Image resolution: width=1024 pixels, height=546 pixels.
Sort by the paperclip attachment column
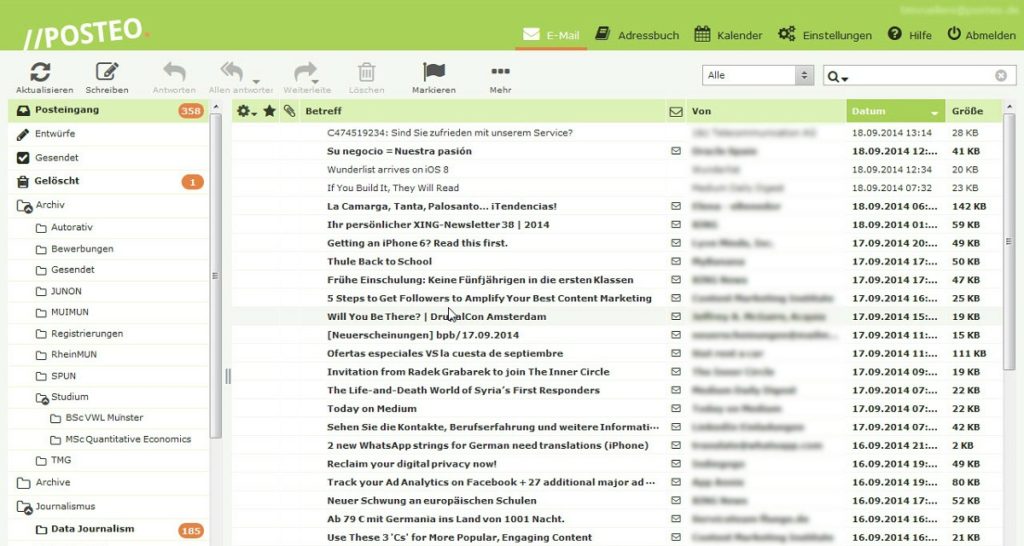point(289,111)
